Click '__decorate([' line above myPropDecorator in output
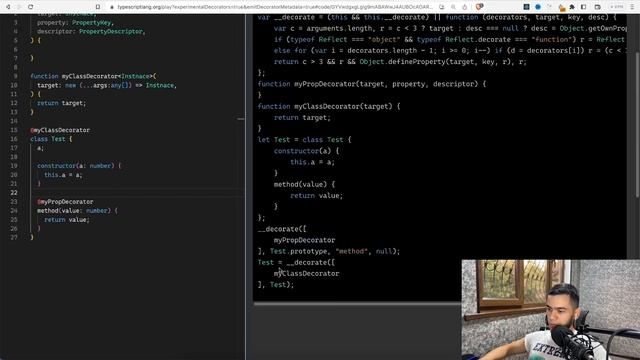The image size is (640, 360). (282, 229)
